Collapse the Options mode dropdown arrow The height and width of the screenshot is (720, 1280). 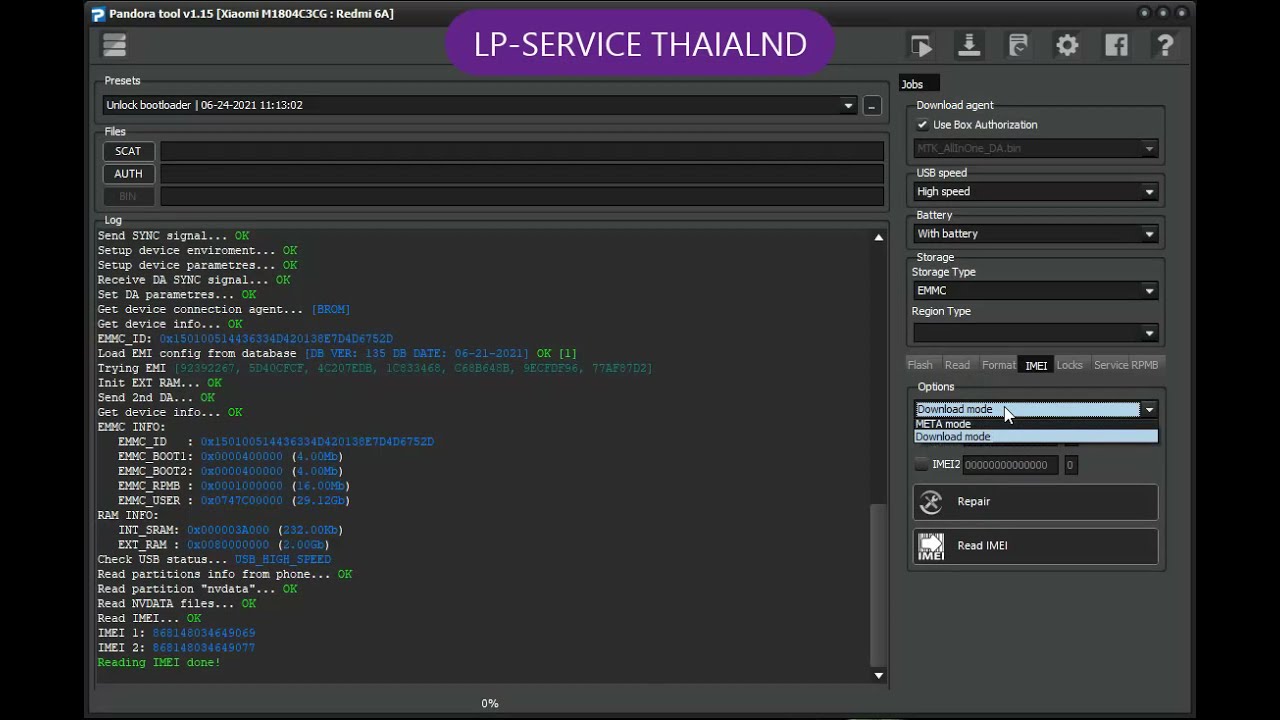pyautogui.click(x=1149, y=409)
